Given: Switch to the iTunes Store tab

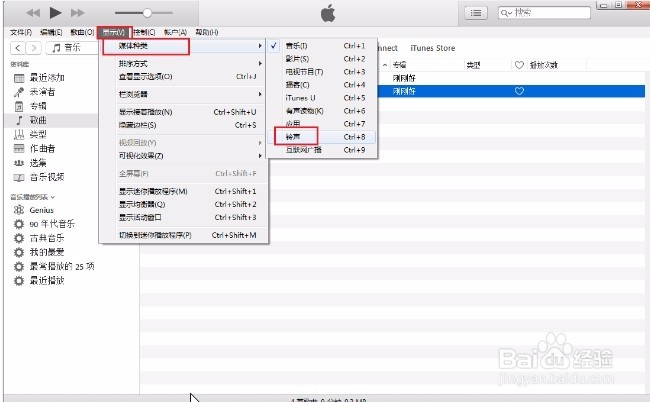Looking at the screenshot, I should 433,48.
